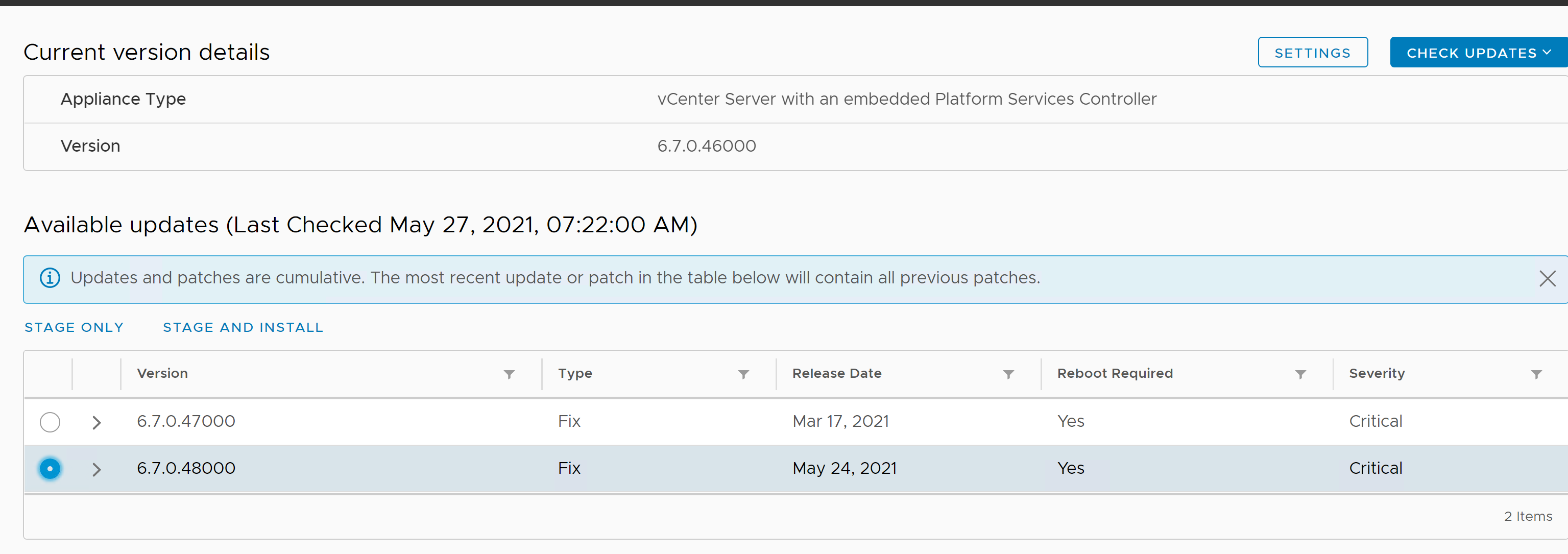Click the 'Version' label in current version details

click(x=90, y=146)
